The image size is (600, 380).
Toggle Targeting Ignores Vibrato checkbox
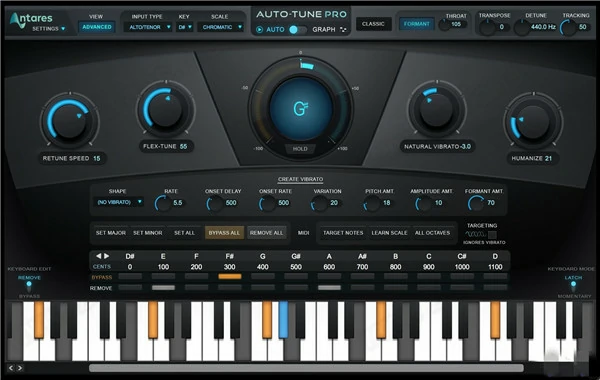click(x=492, y=234)
